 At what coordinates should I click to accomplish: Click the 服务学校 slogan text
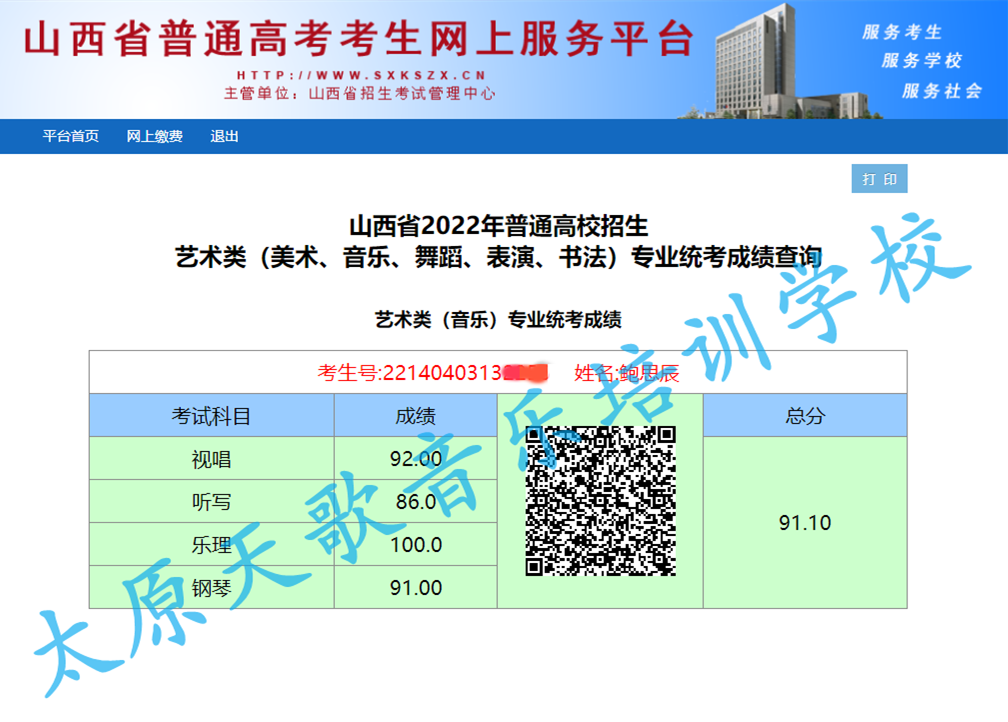click(922, 61)
